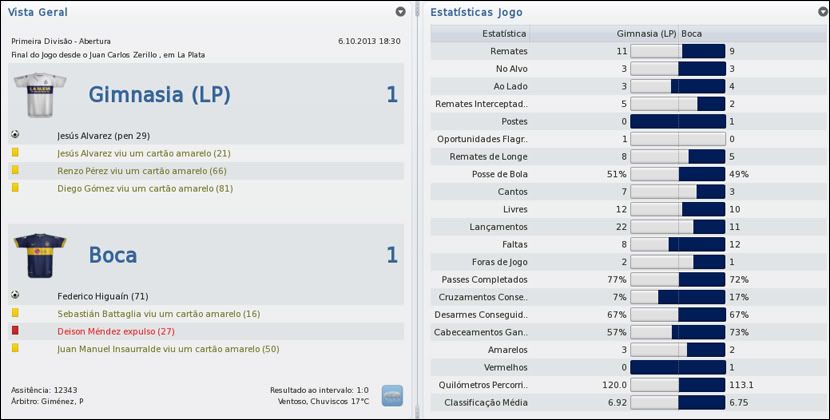Click the red card icon for Deison Méndez
Image resolution: width=830 pixels, height=420 pixels.
pyautogui.click(x=15, y=330)
